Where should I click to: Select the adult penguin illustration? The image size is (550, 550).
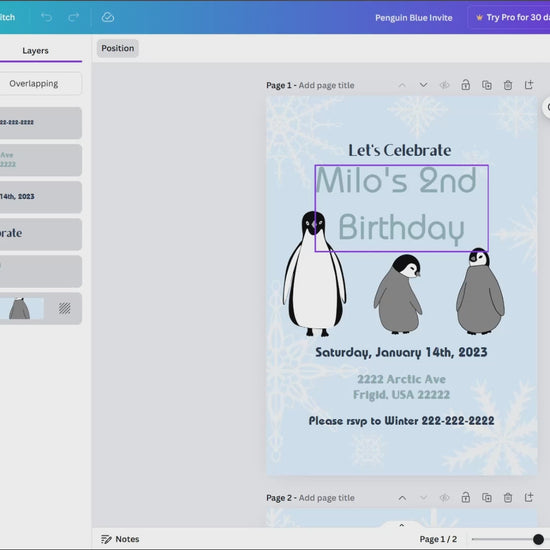click(x=315, y=274)
